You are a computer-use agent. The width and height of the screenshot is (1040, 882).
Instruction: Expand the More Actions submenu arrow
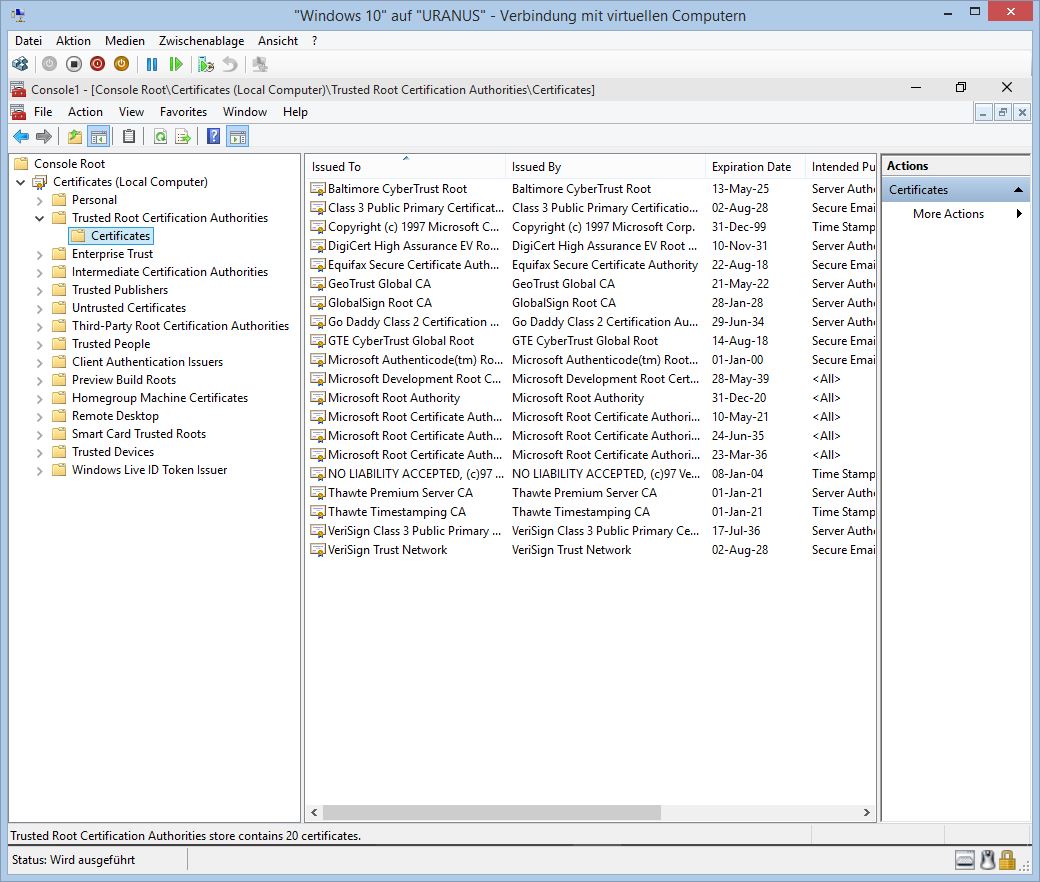click(1019, 214)
